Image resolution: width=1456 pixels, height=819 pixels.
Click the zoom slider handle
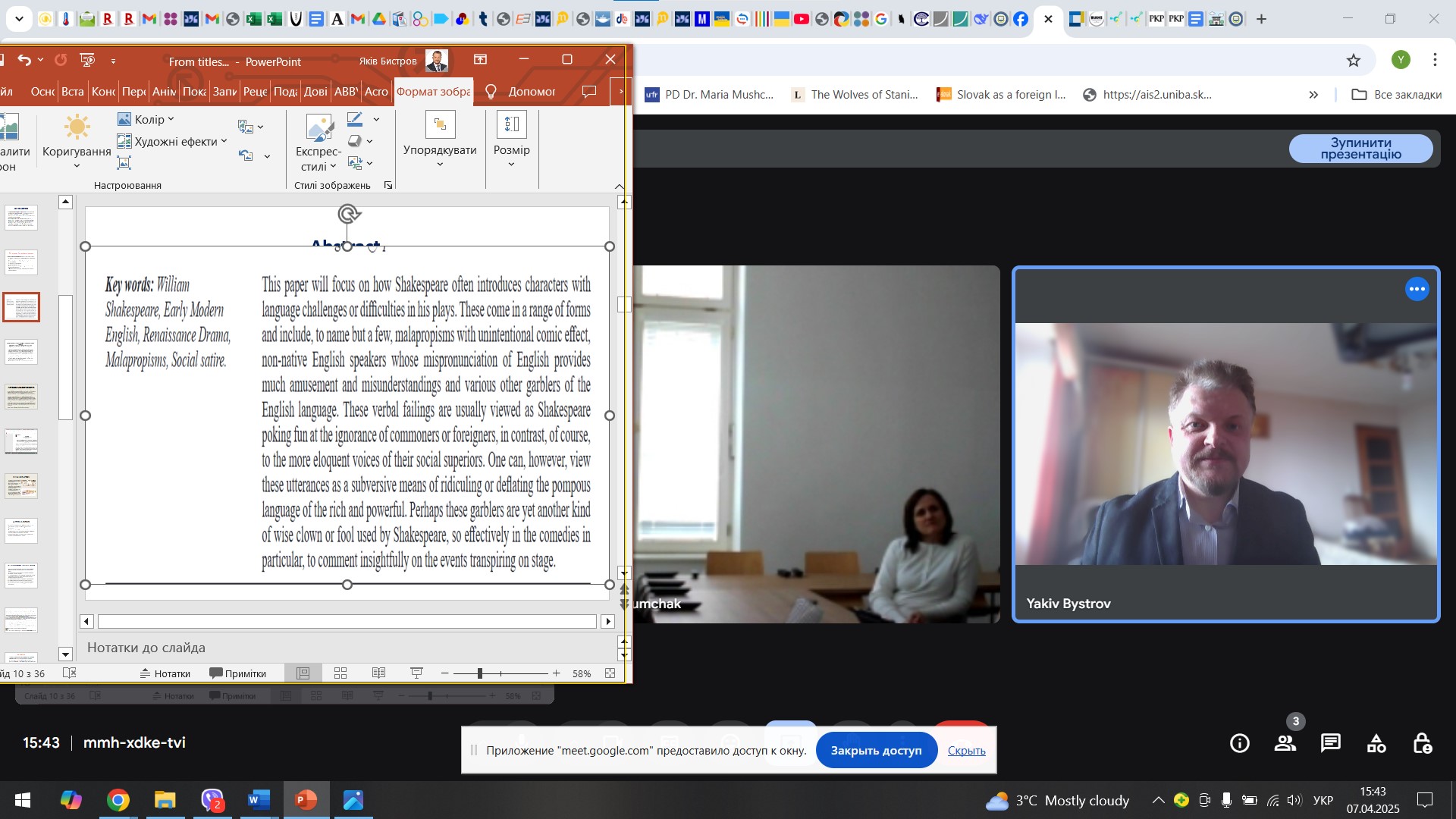click(479, 673)
